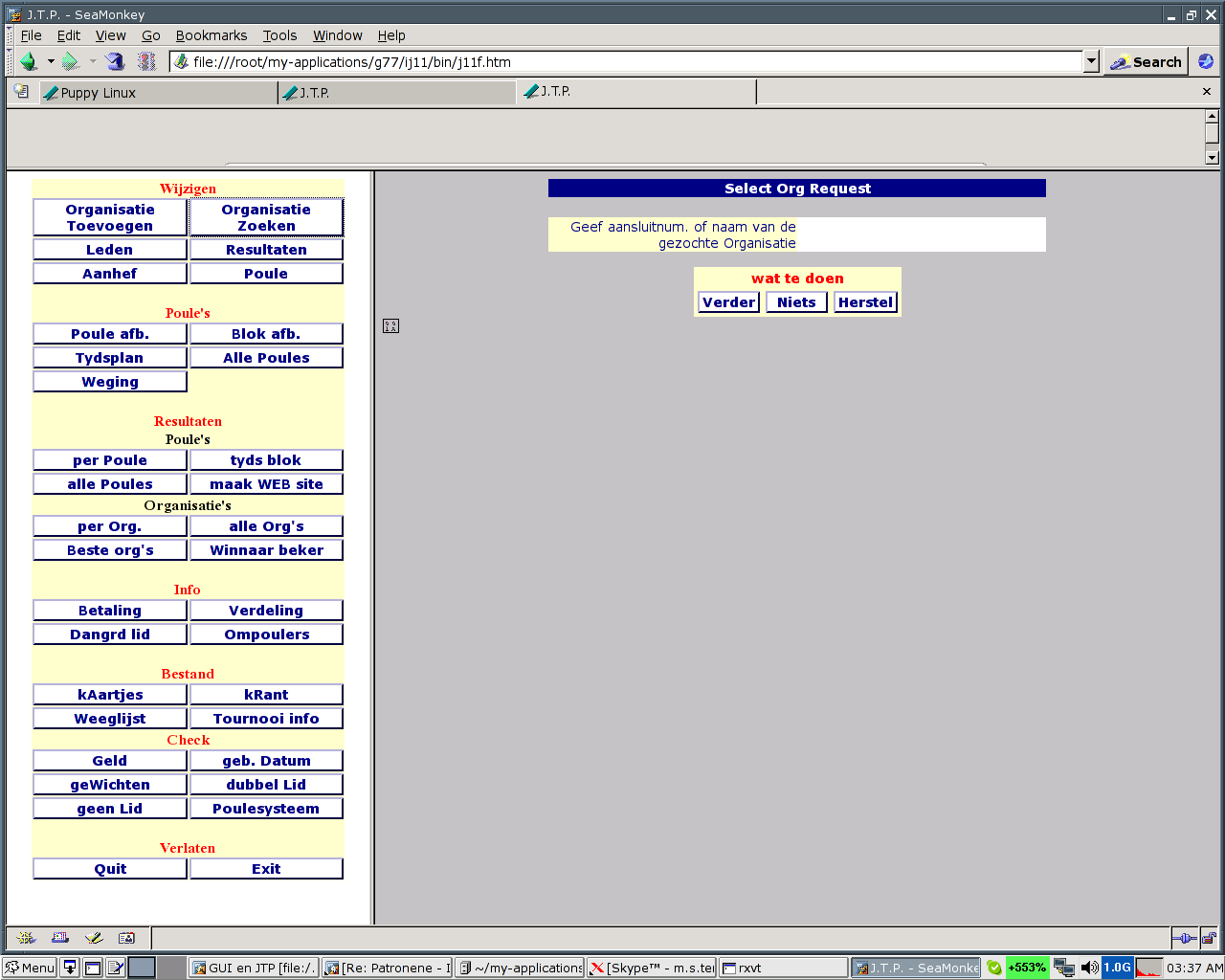Click the small broken image icon

coord(390,326)
